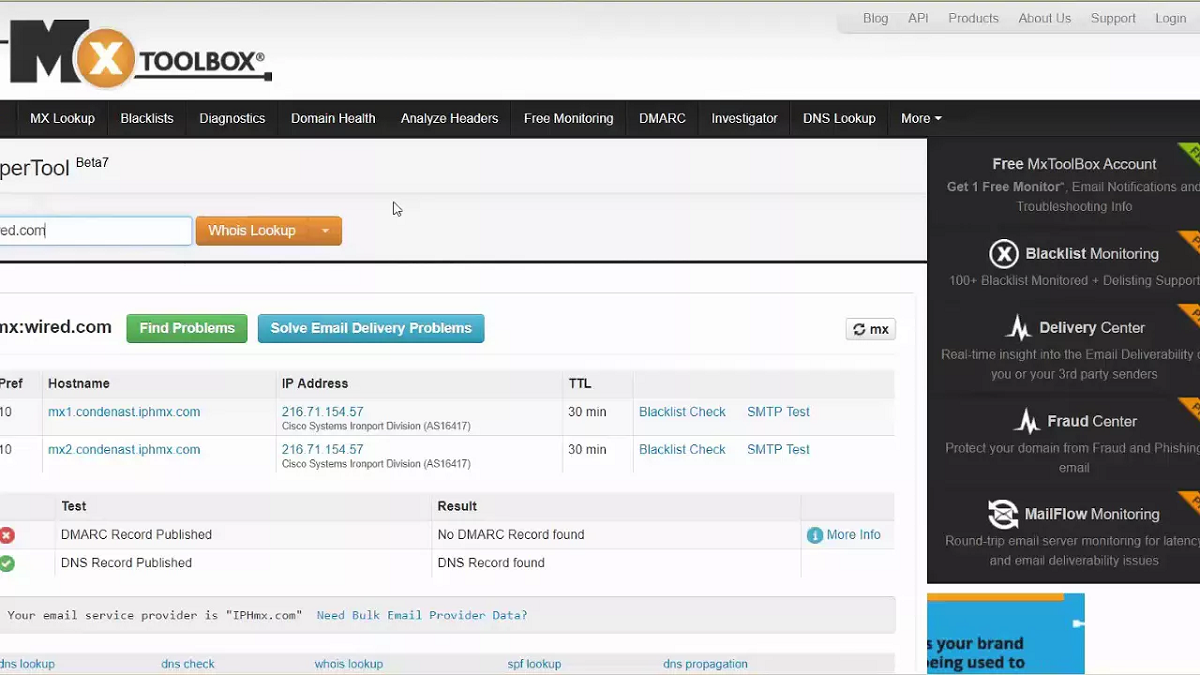Screen dimensions: 1200x675
Task: Click the green check icon beside DNS Record Published
Action: coord(7,563)
